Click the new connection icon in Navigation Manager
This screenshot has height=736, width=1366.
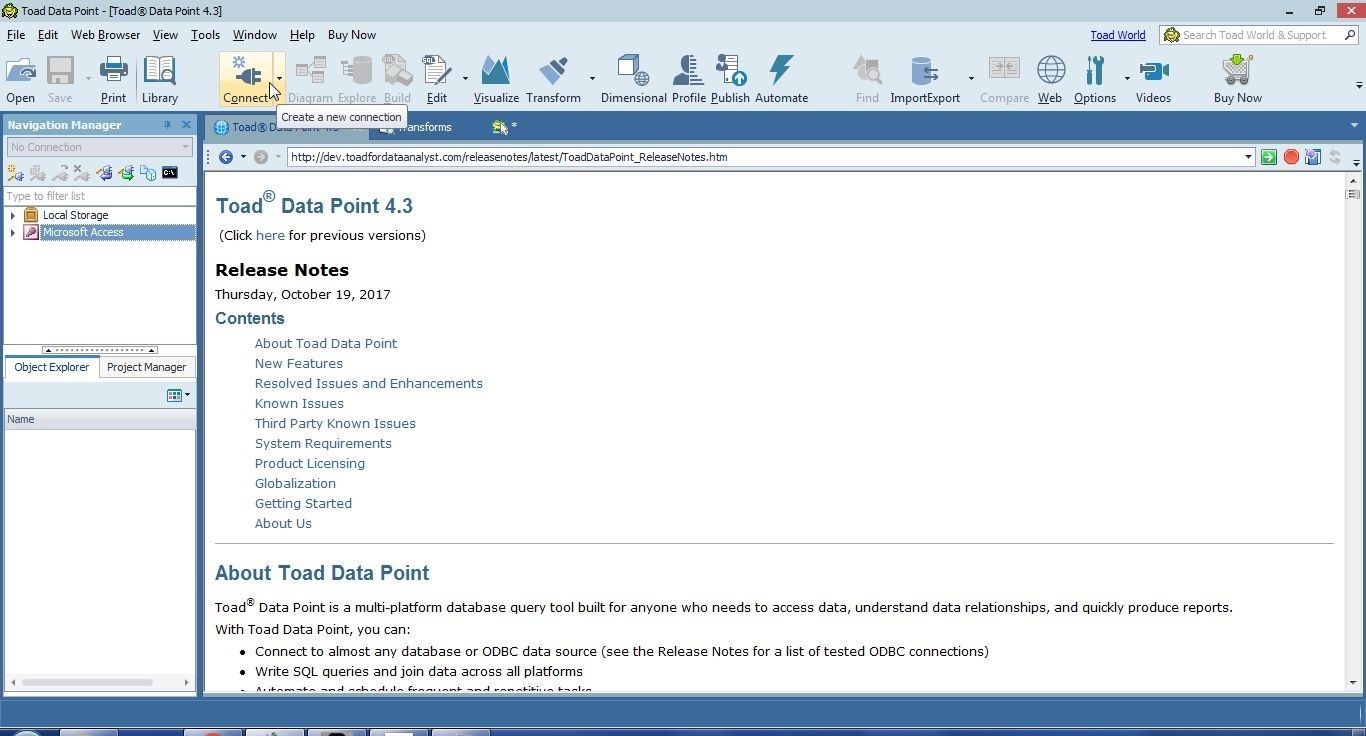(16, 173)
